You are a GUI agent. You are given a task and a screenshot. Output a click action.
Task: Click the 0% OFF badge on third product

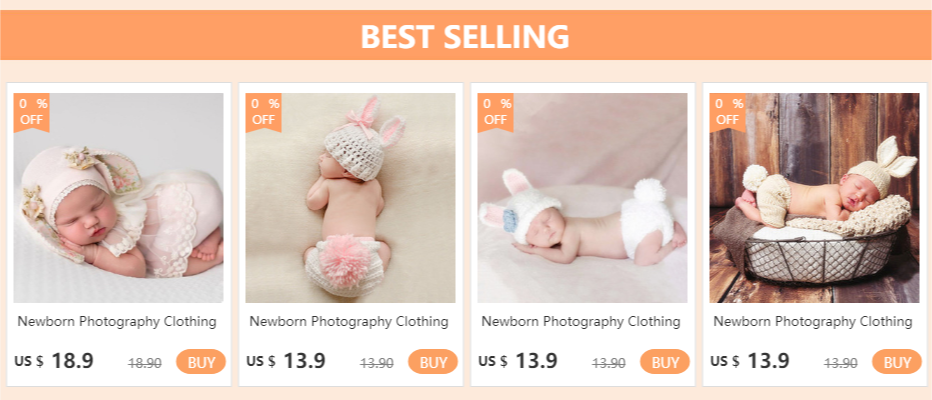coord(495,112)
